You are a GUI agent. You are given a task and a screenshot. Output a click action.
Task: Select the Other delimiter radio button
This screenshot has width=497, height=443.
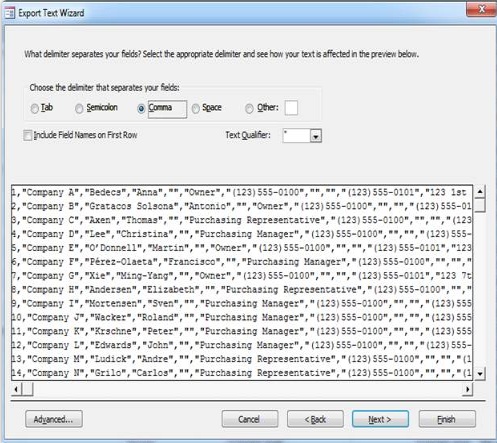(249, 109)
